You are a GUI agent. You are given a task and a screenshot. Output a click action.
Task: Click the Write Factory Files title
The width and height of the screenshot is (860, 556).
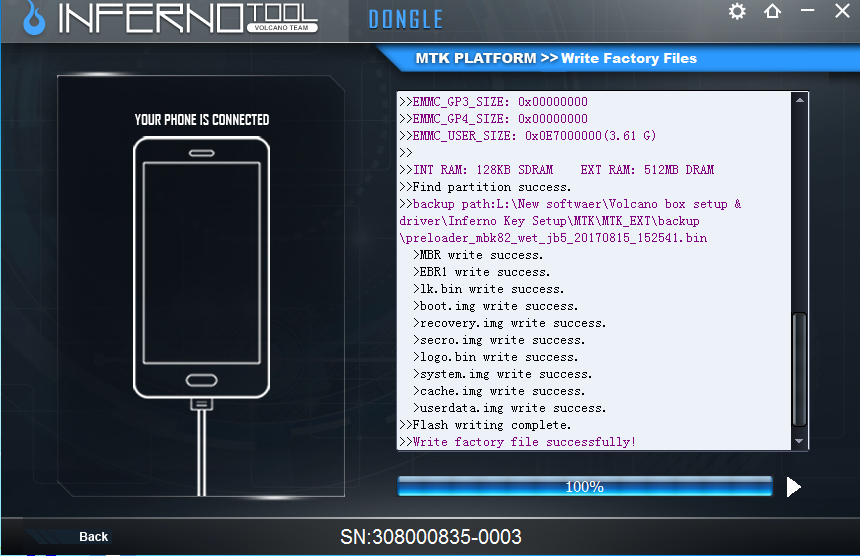pos(629,58)
